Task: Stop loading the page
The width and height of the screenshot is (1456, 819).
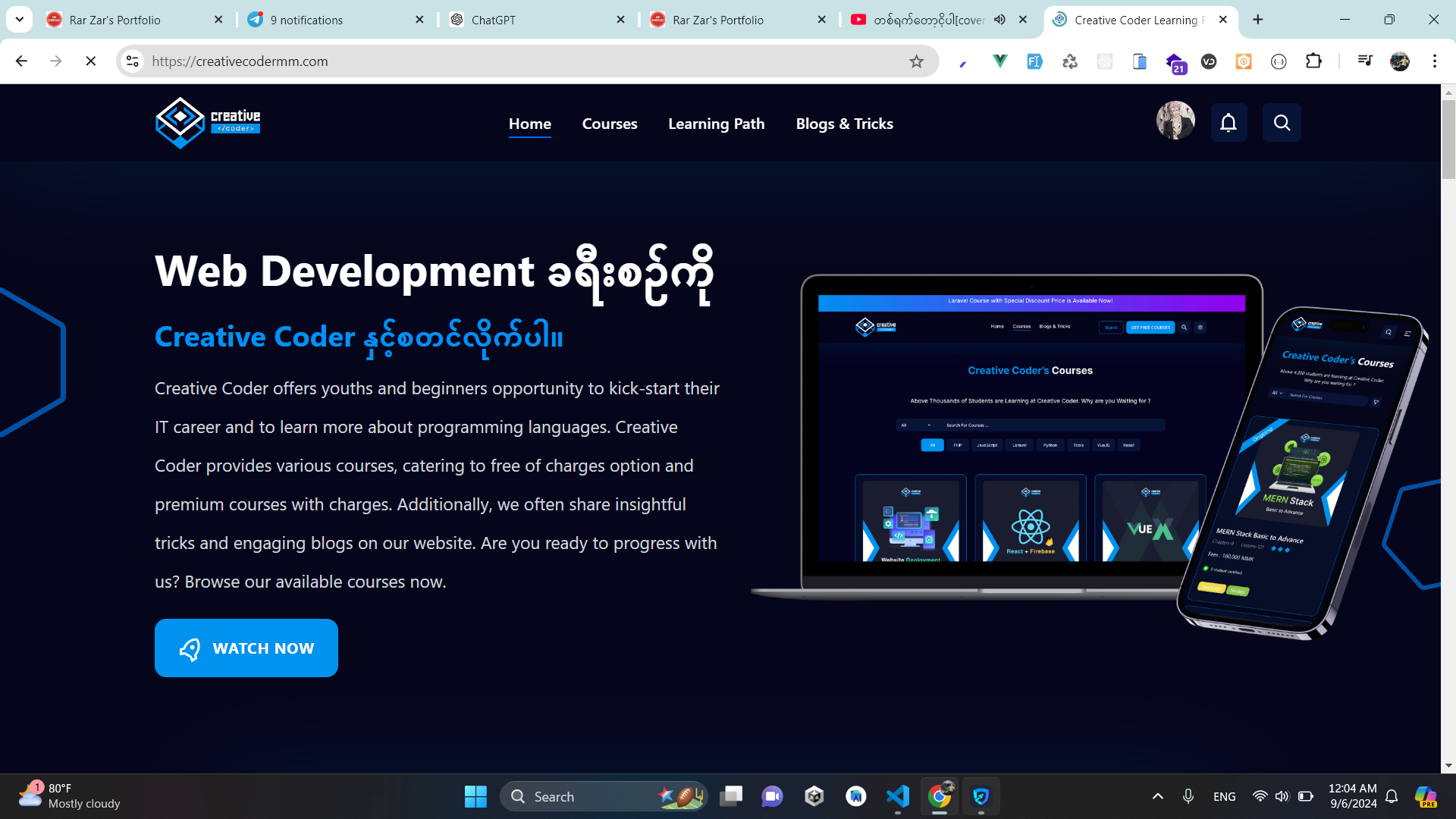Action: 91,61
